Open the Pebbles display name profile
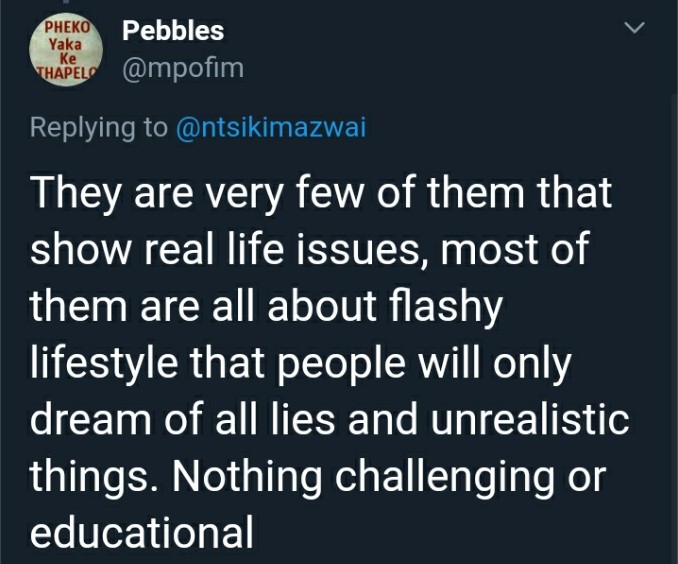Screen dimensions: 678x564 point(173,31)
